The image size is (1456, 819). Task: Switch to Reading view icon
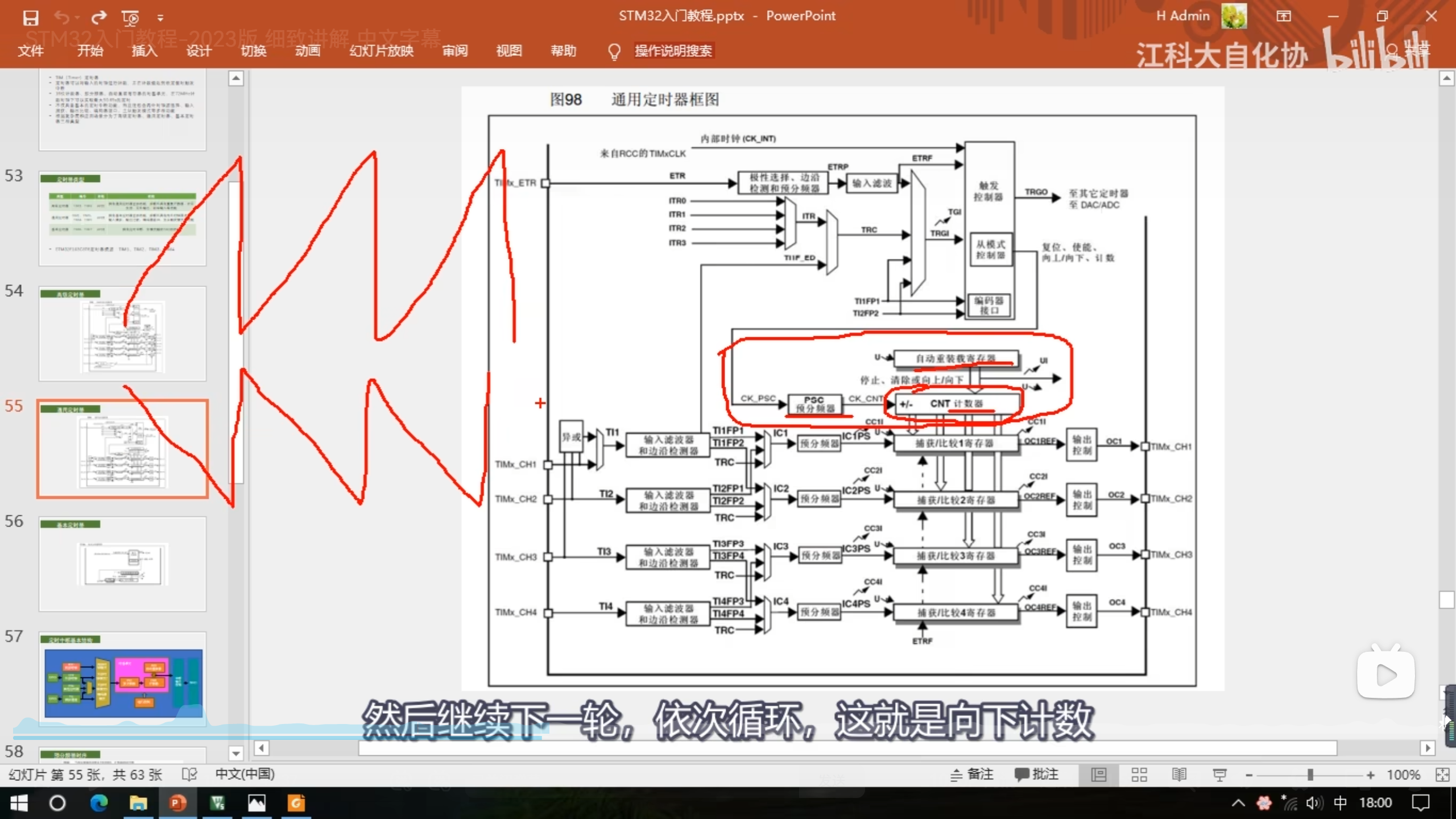pyautogui.click(x=1179, y=775)
